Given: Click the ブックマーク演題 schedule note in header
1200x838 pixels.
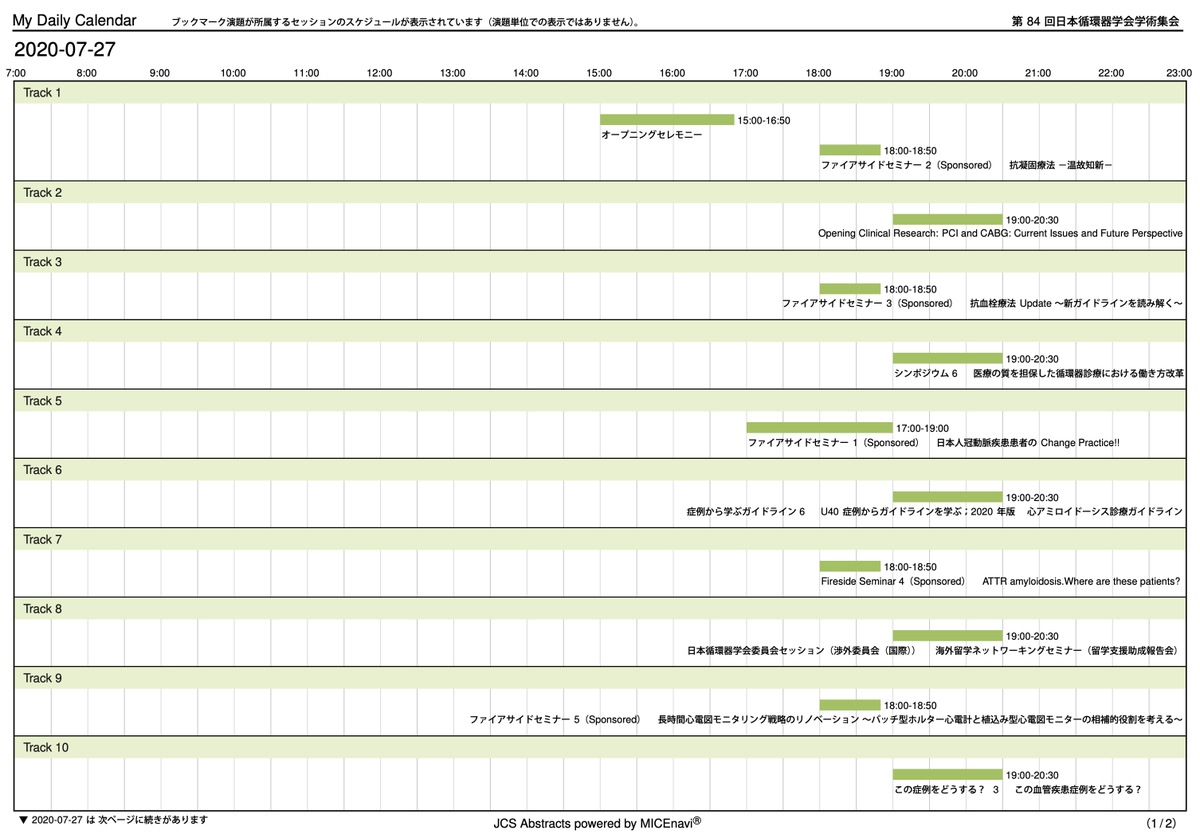Looking at the screenshot, I should [406, 22].
